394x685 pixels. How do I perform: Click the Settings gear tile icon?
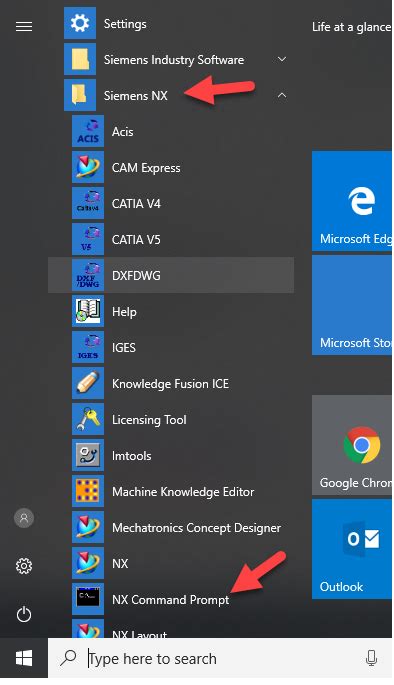[80, 23]
